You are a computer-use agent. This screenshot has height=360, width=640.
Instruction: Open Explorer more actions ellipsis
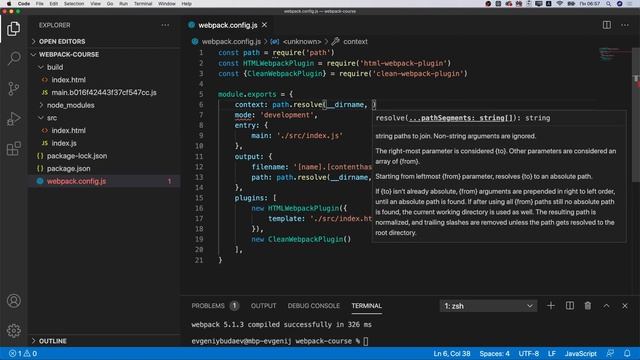(165, 25)
